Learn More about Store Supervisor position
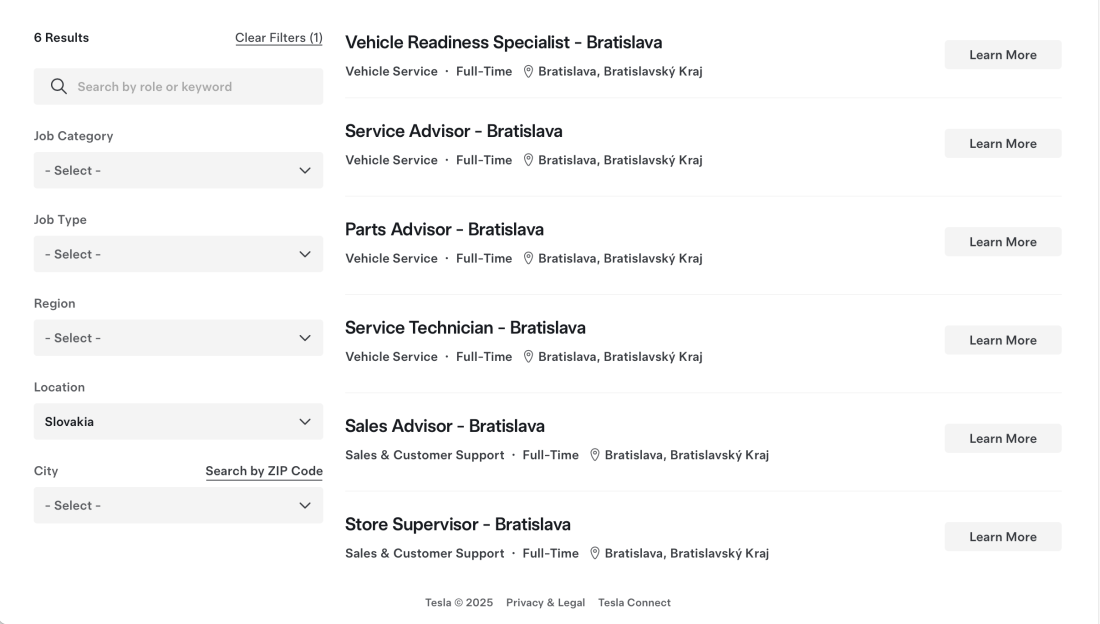Image resolution: width=1100 pixels, height=624 pixels. click(1002, 536)
